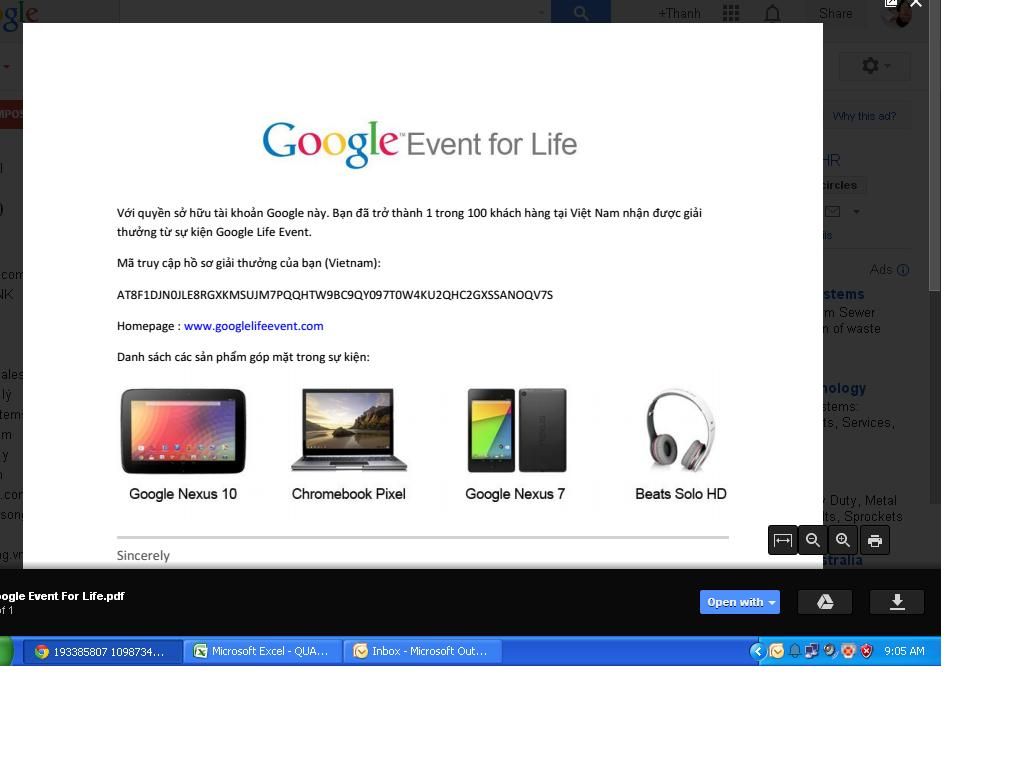Switch to the Microsoft Excel taskbar window
Image resolution: width=1024 pixels, height=781 pixels.
tap(262, 651)
